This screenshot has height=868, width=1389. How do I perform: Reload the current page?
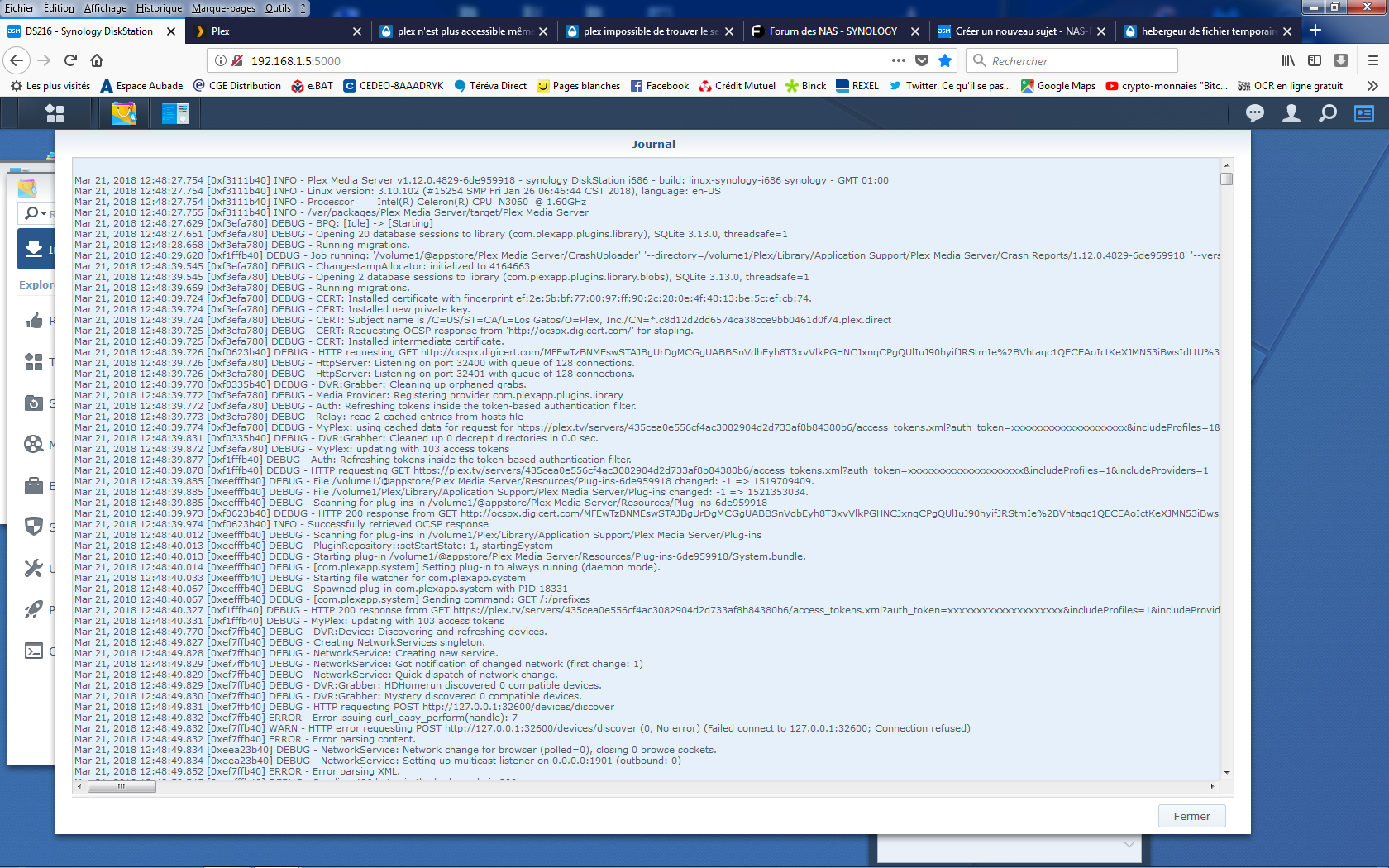(70, 60)
